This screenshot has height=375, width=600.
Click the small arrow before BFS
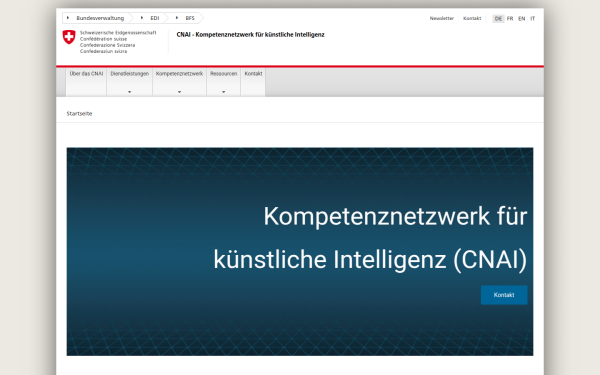(177, 18)
